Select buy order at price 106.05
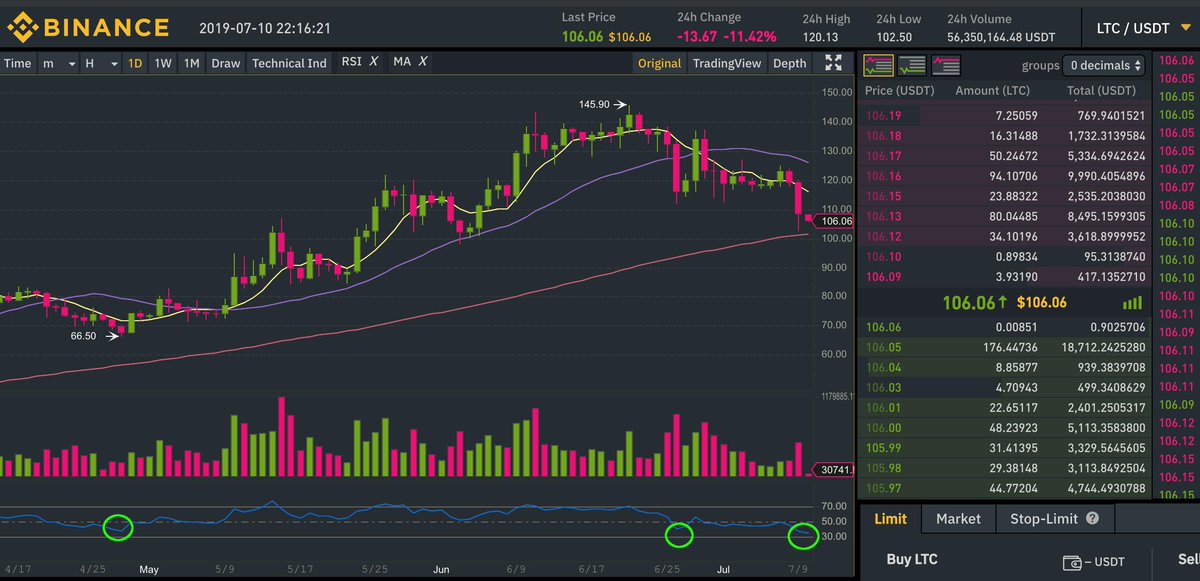The height and width of the screenshot is (581, 1200). (1005, 347)
